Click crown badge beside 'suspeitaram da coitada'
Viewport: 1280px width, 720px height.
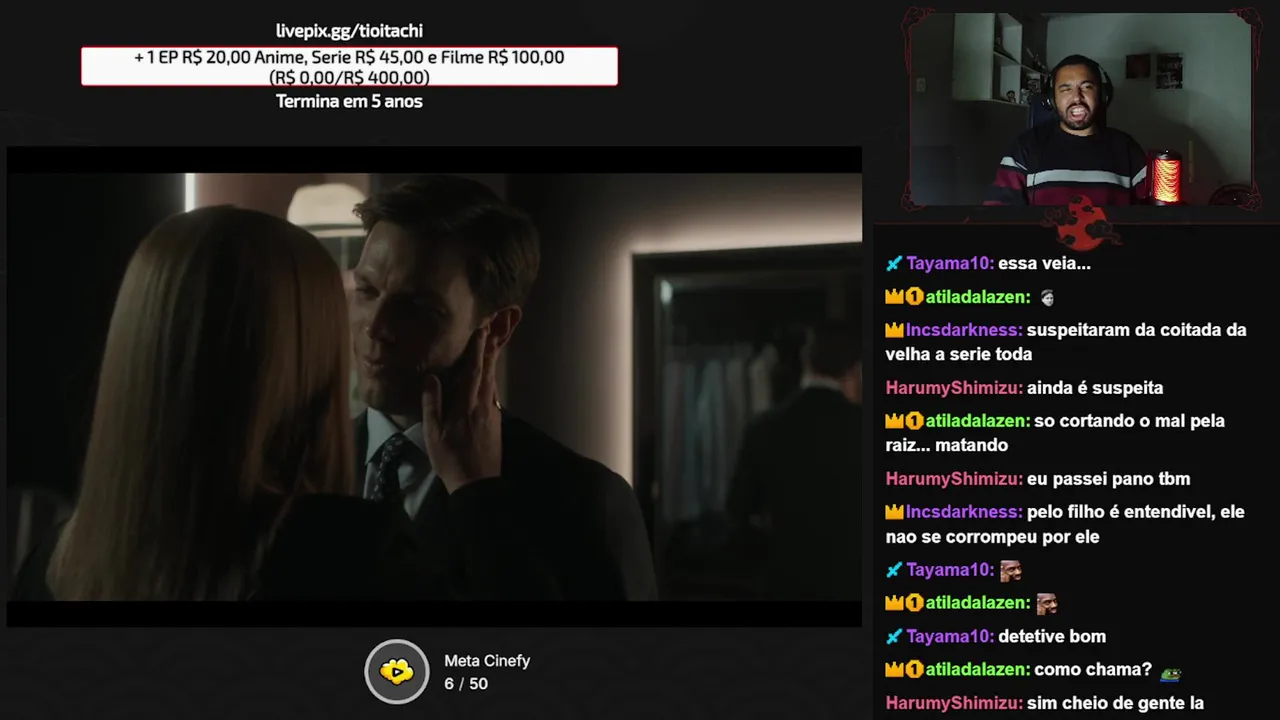[x=894, y=330]
